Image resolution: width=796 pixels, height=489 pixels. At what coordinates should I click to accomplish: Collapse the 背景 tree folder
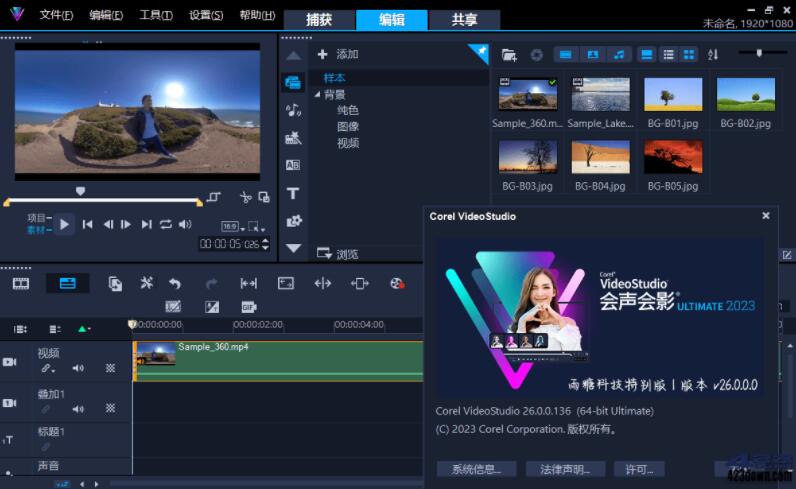318,94
